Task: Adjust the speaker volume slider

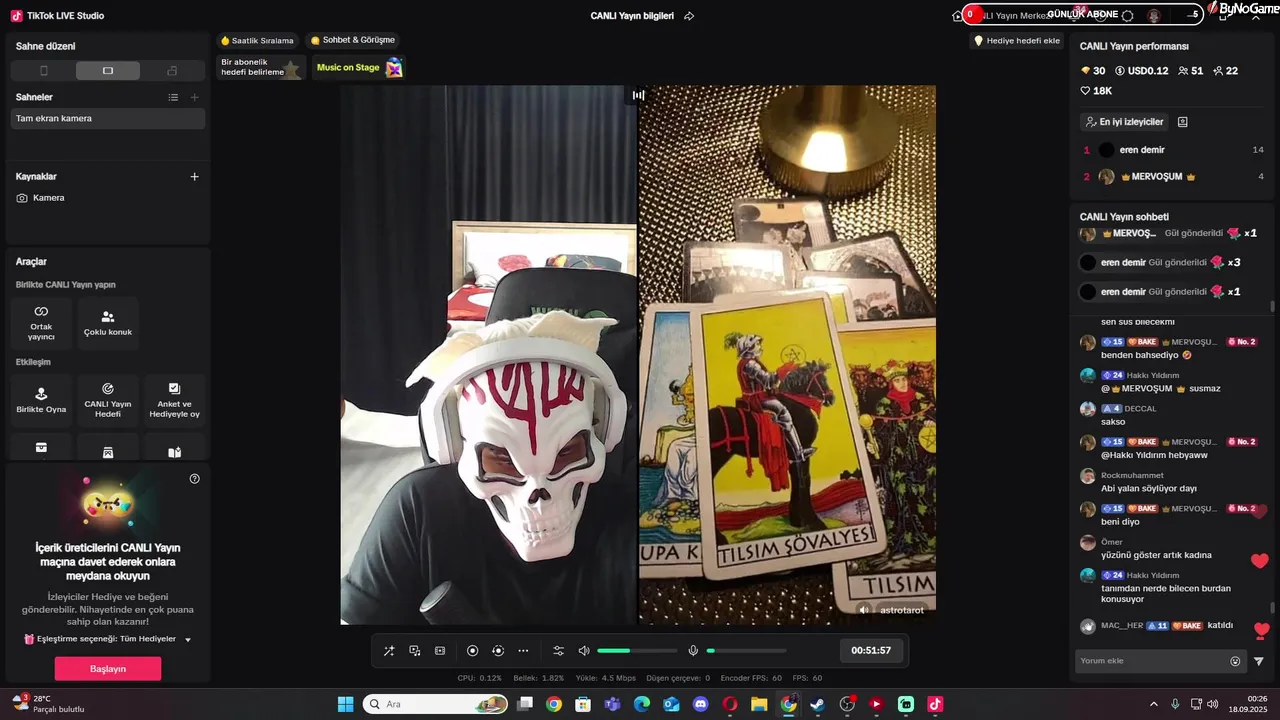Action: click(x=637, y=651)
